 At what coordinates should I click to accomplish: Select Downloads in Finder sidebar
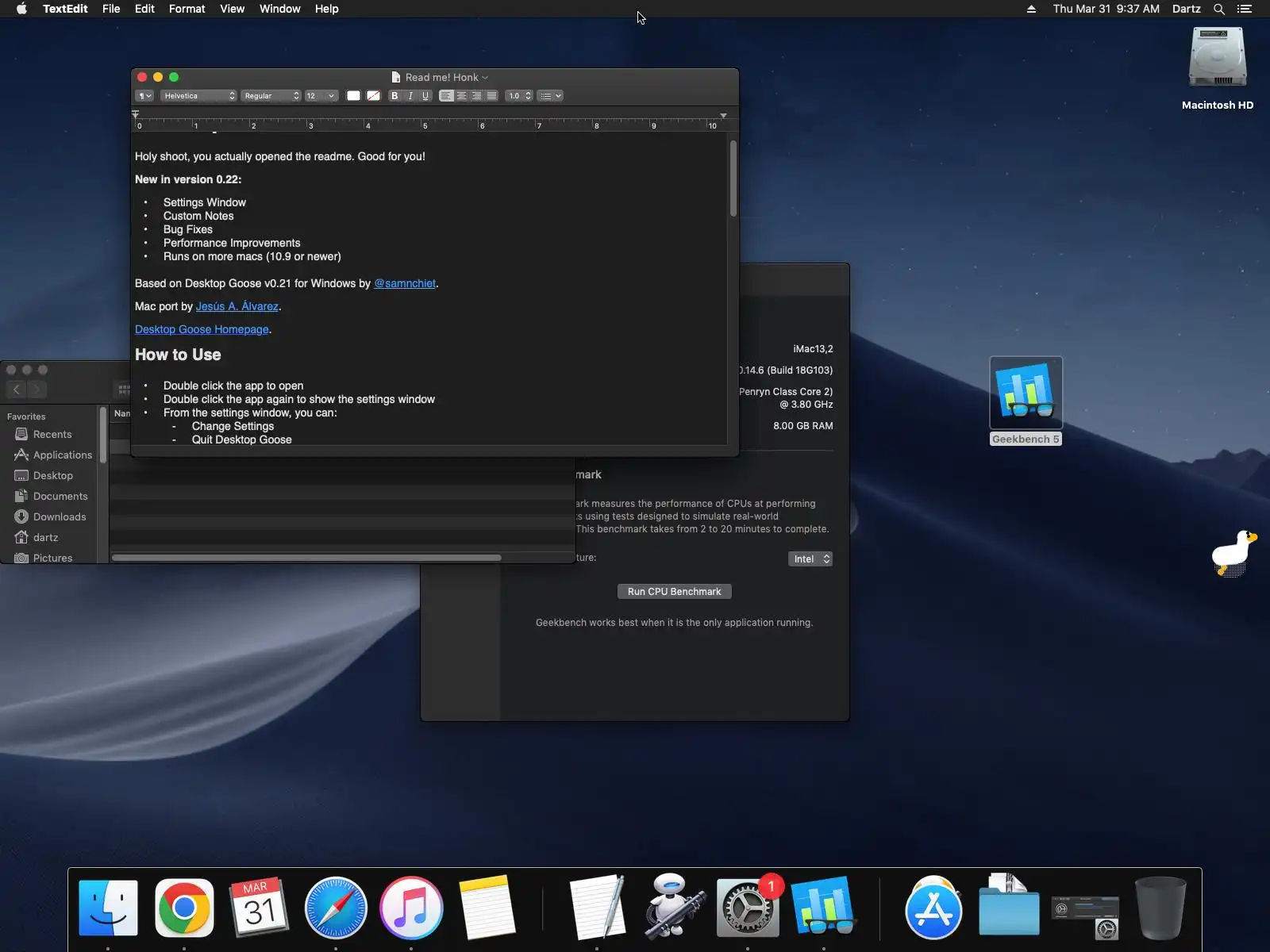pyautogui.click(x=60, y=517)
